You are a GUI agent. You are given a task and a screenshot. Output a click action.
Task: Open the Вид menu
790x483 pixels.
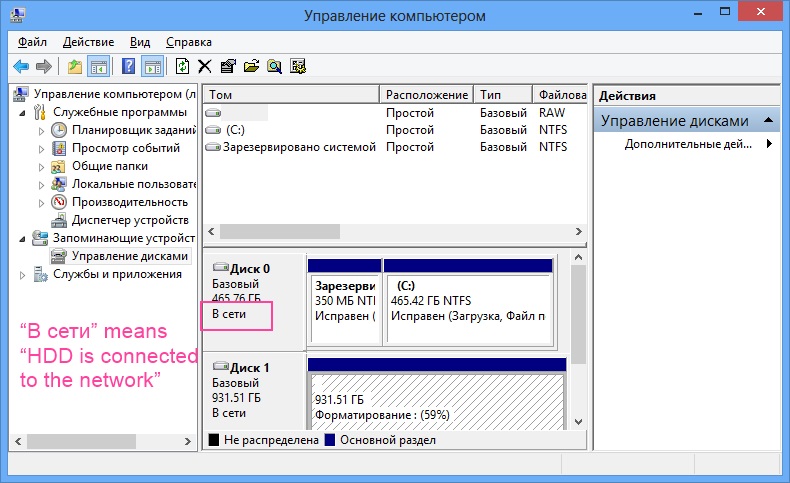[140, 42]
